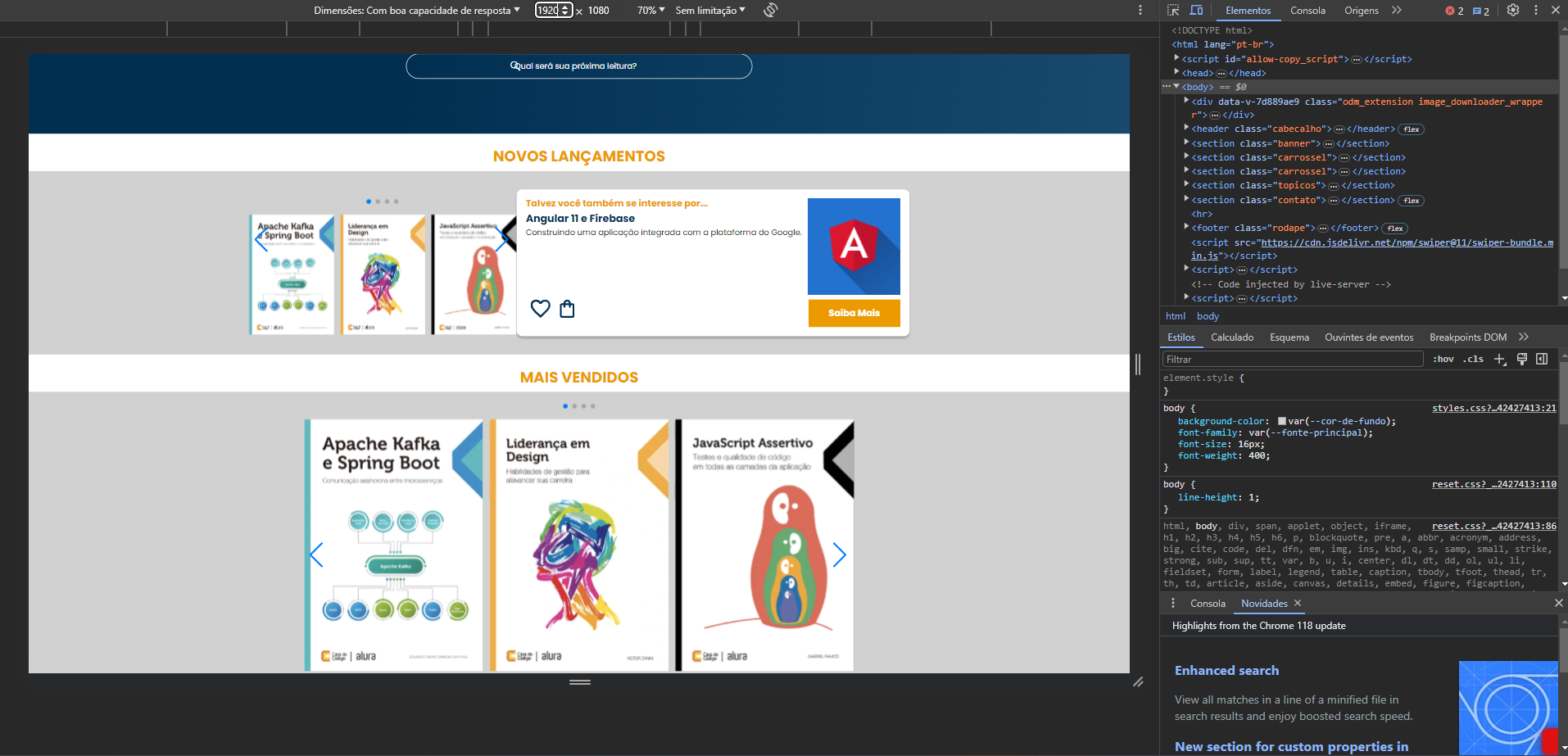Expand collapsed content ellipsis of head element

(x=1221, y=74)
